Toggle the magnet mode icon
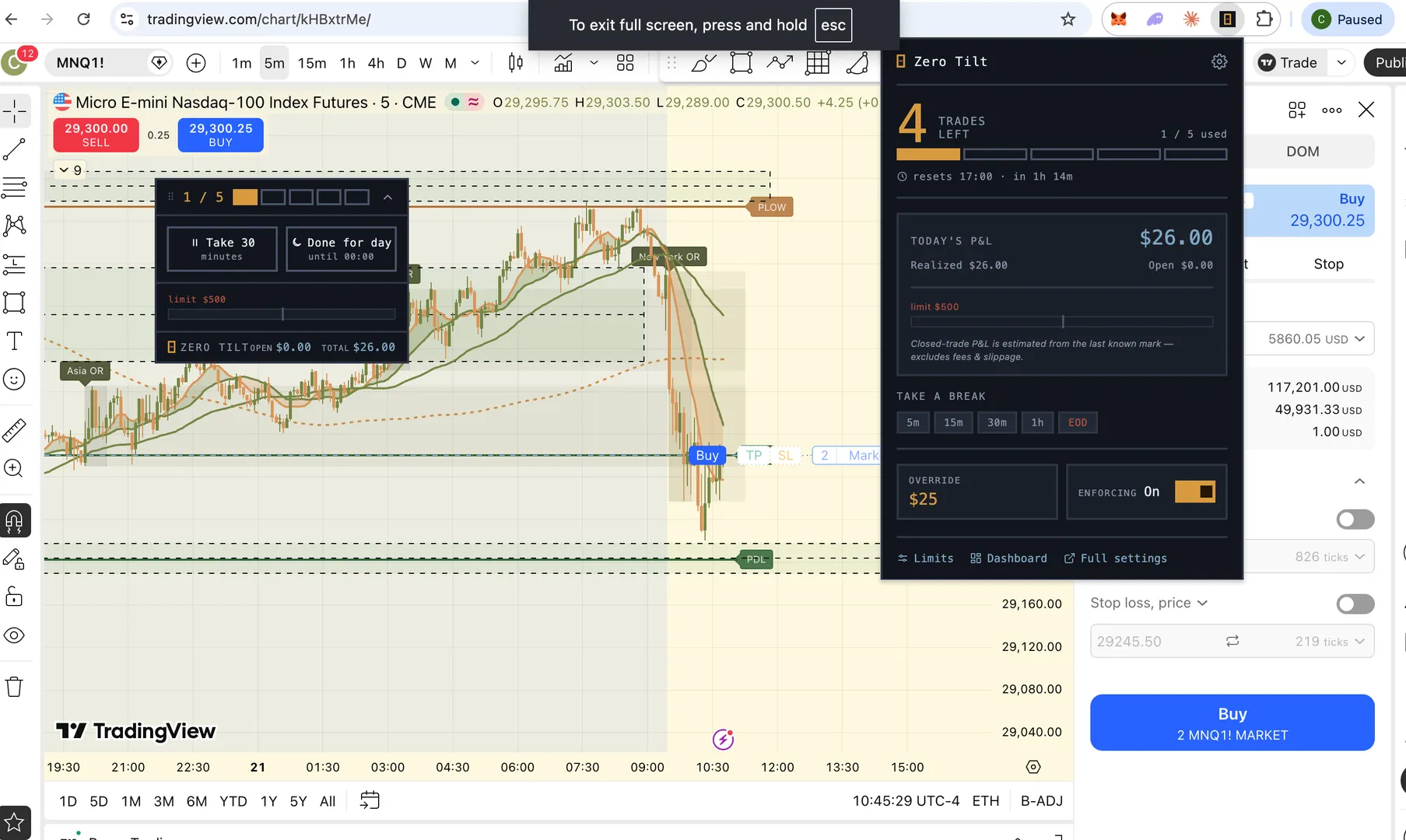This screenshot has height=840, width=1406. coord(15,520)
